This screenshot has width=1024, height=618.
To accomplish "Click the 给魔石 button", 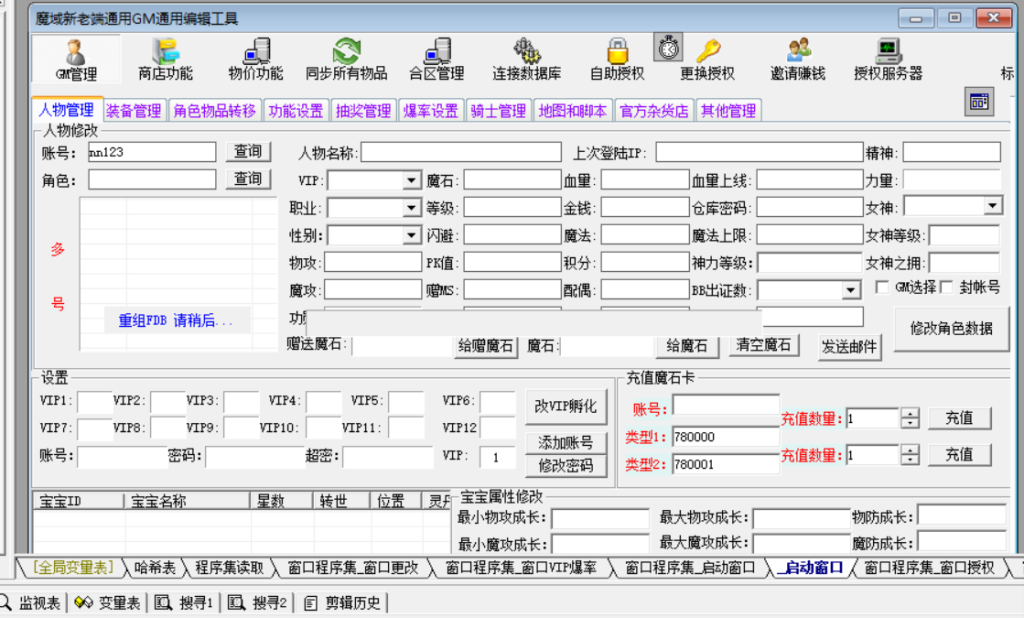I will tap(686, 346).
